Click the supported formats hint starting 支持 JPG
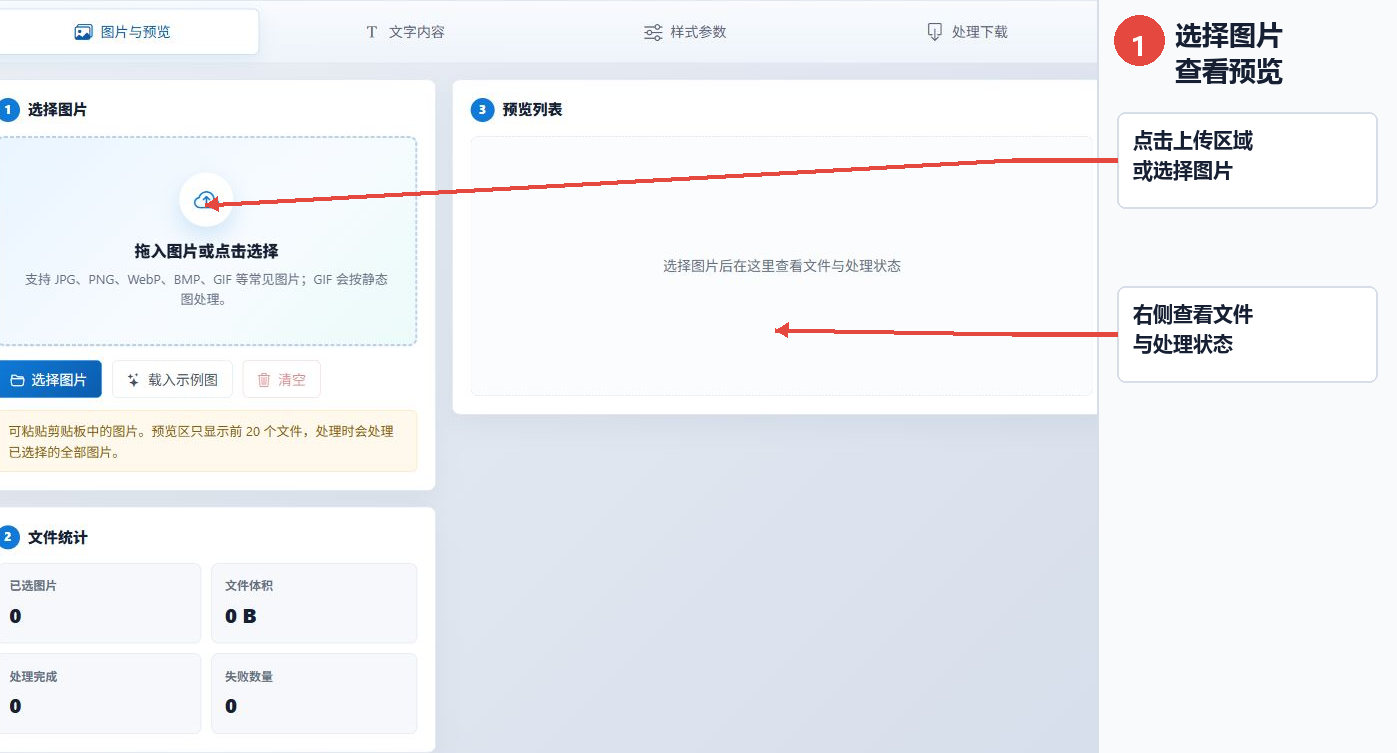 206,289
